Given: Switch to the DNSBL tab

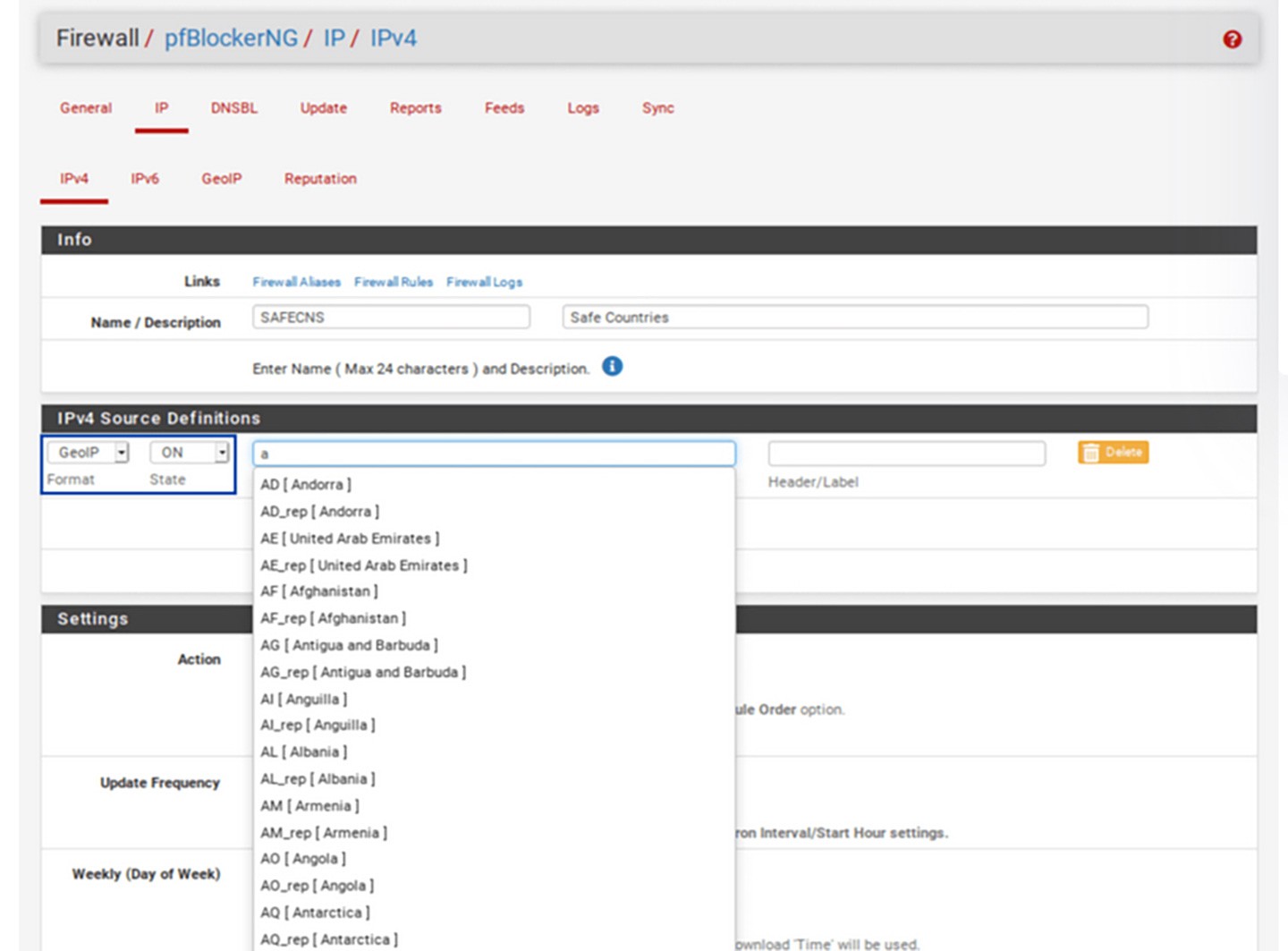Looking at the screenshot, I should pyautogui.click(x=234, y=108).
